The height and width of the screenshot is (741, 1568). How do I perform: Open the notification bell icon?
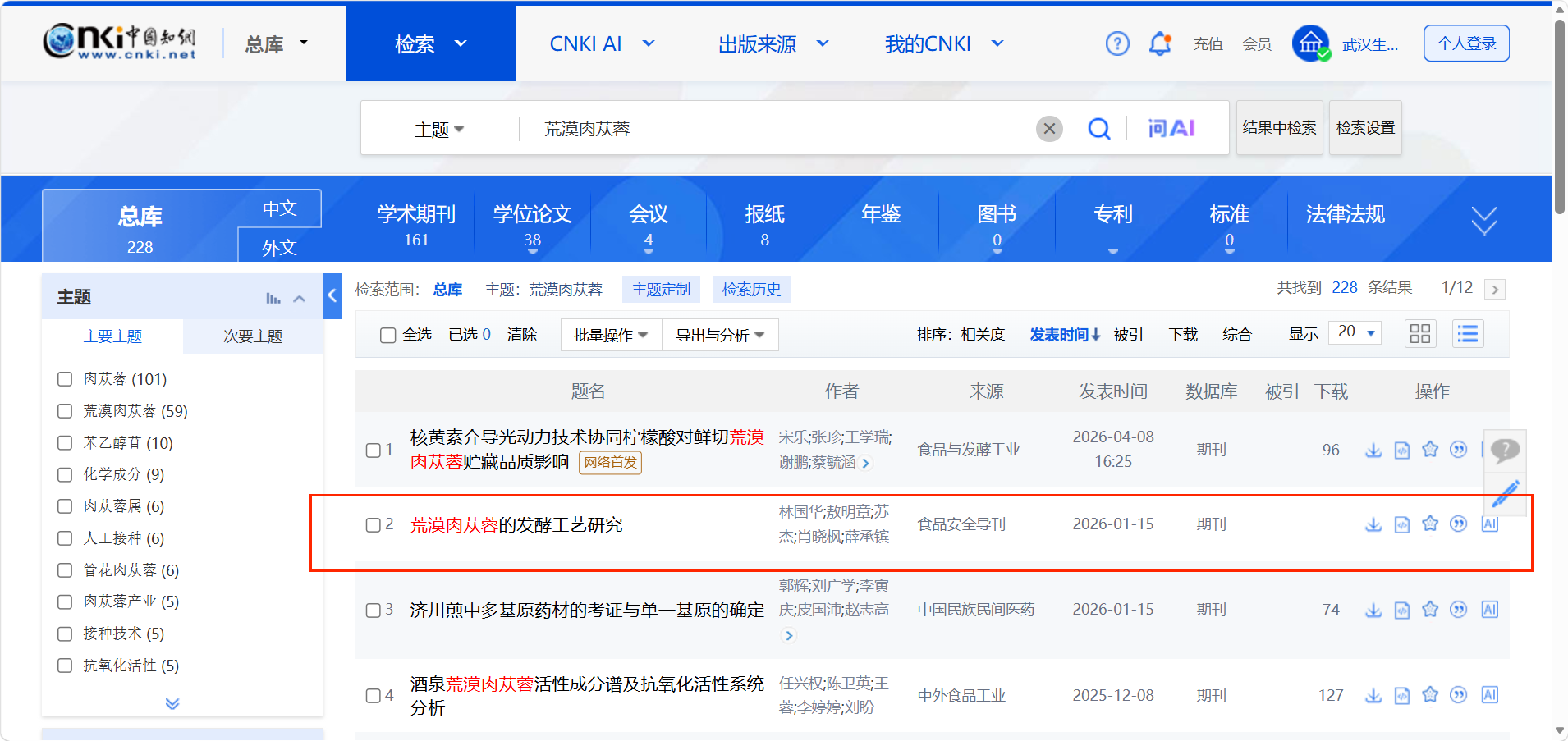[1159, 43]
